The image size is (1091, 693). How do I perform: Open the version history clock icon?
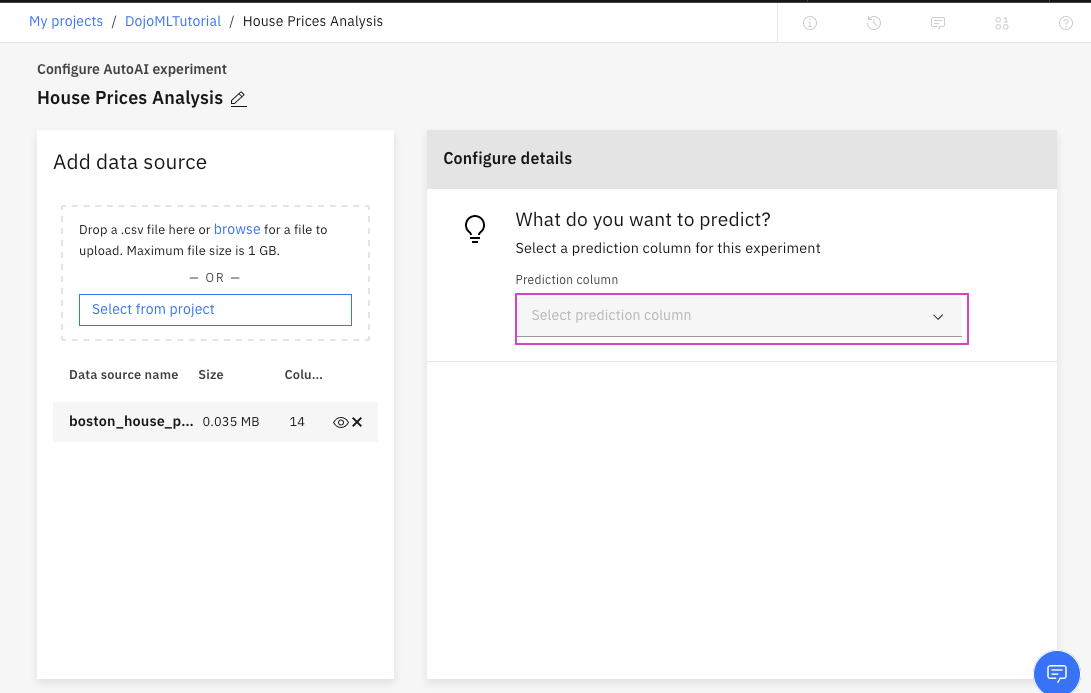(x=874, y=23)
